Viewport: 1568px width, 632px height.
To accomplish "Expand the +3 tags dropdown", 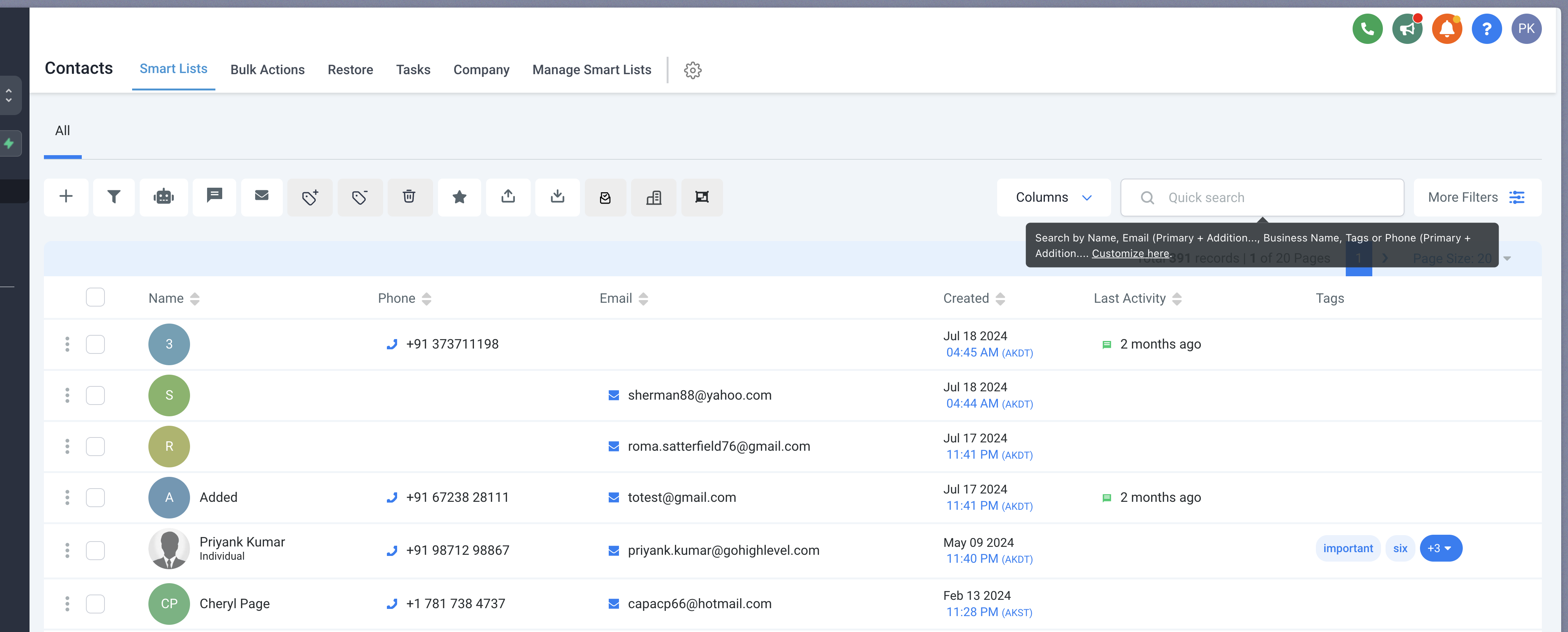I will click(x=1440, y=548).
